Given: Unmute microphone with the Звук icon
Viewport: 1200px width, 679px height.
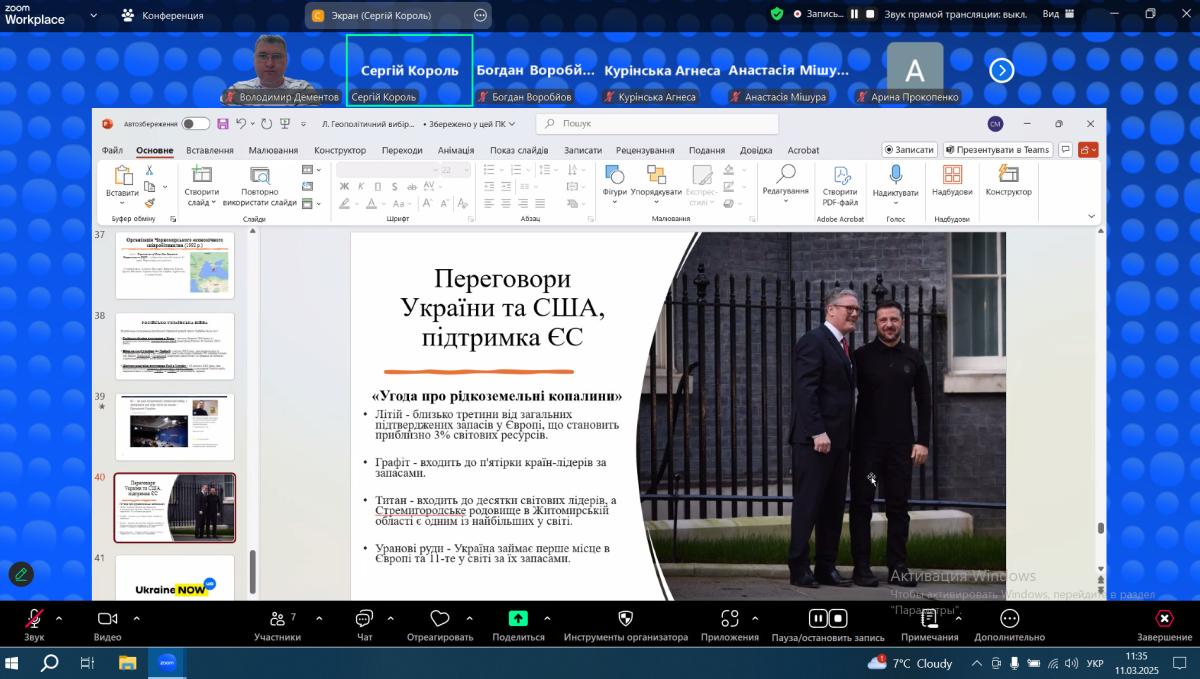Looking at the screenshot, I should pos(34,619).
